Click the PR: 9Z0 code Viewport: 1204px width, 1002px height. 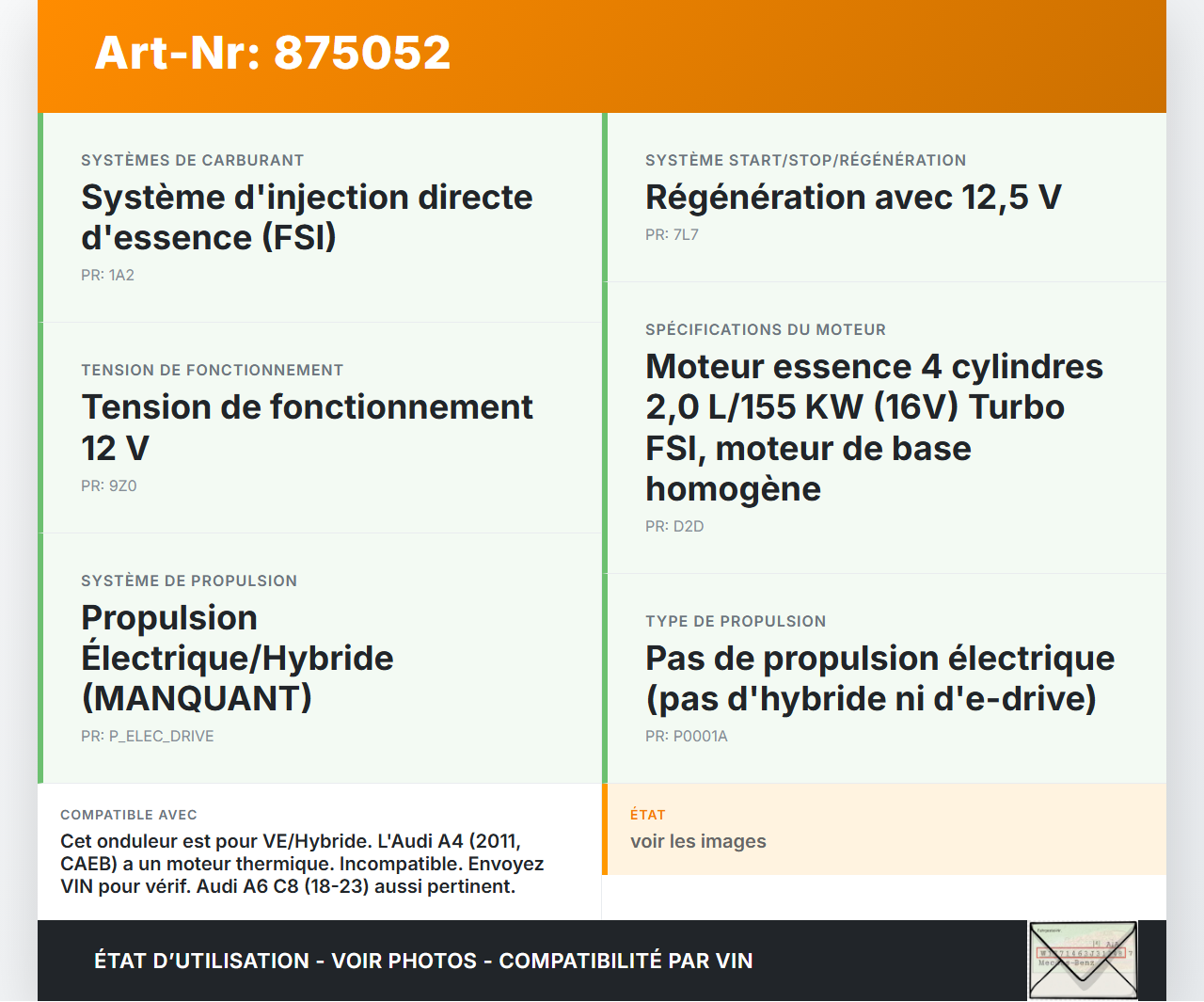pos(108,486)
